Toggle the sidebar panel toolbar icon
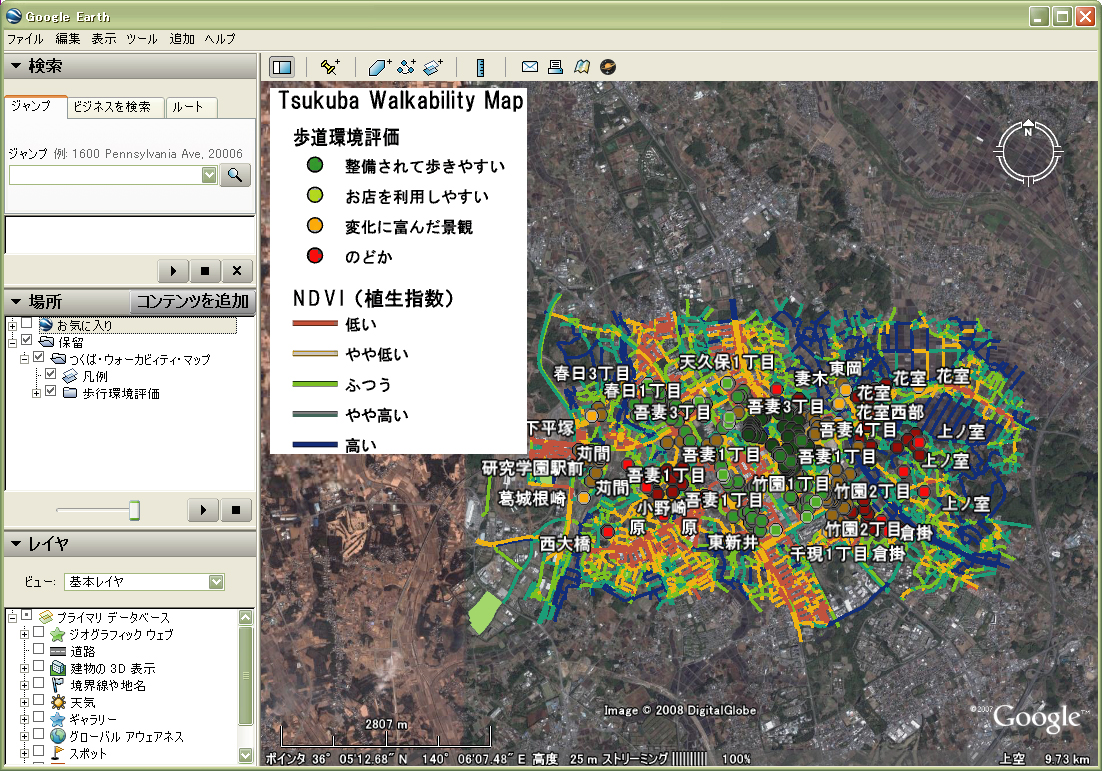The width and height of the screenshot is (1102, 771). (282, 67)
